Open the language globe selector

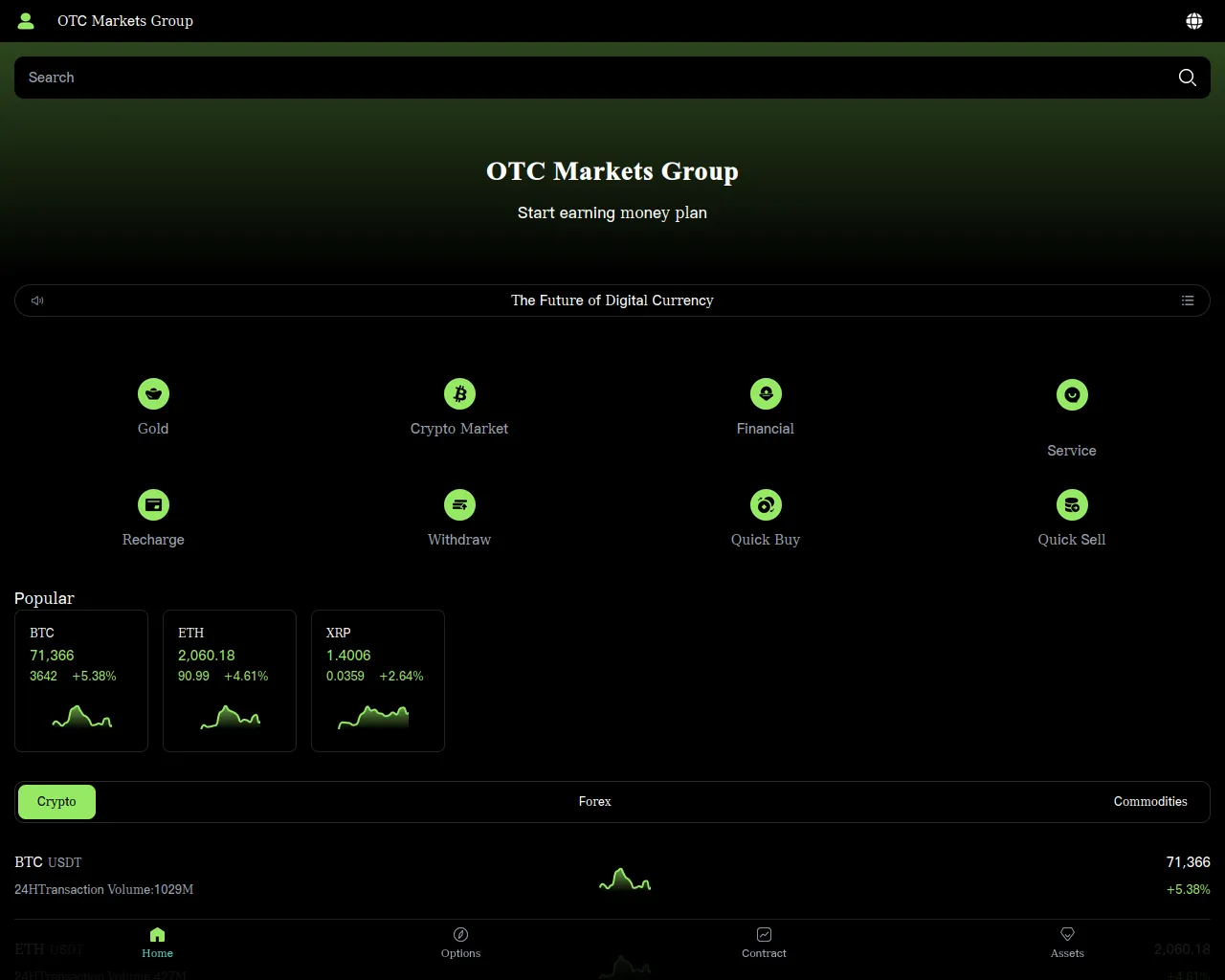coord(1194,21)
